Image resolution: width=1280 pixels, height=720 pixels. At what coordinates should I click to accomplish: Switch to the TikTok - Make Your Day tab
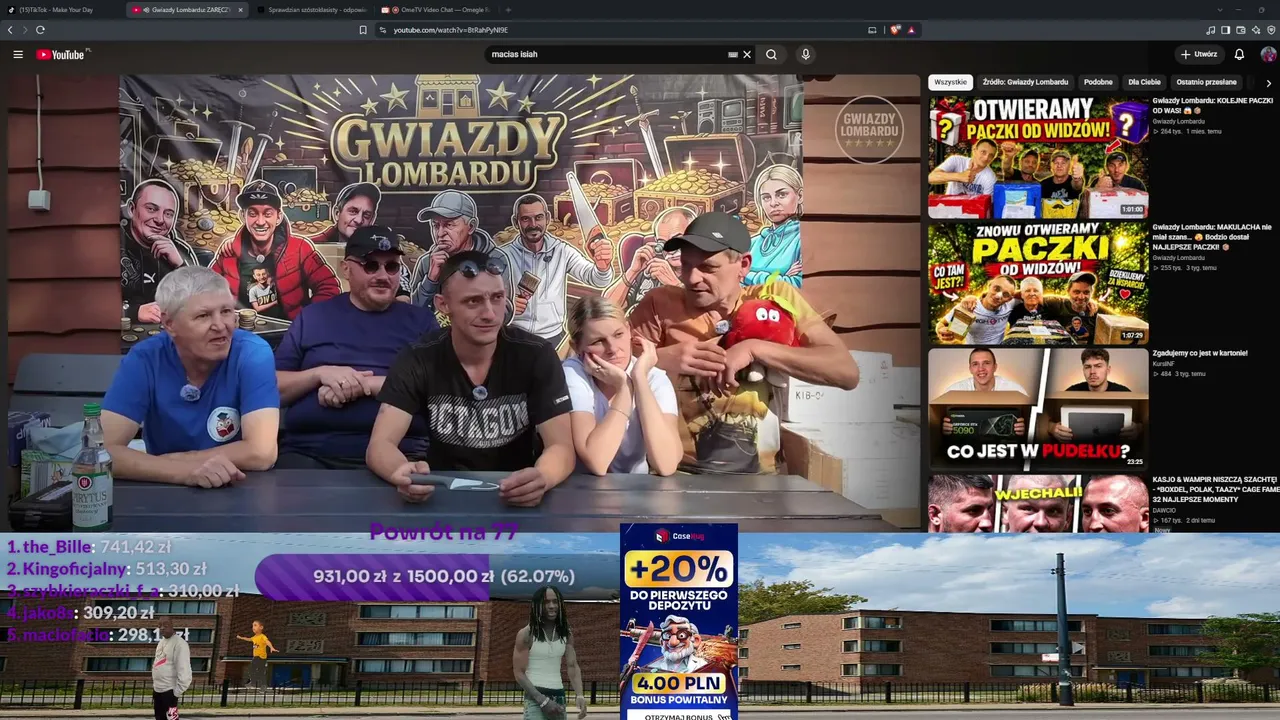(58, 10)
